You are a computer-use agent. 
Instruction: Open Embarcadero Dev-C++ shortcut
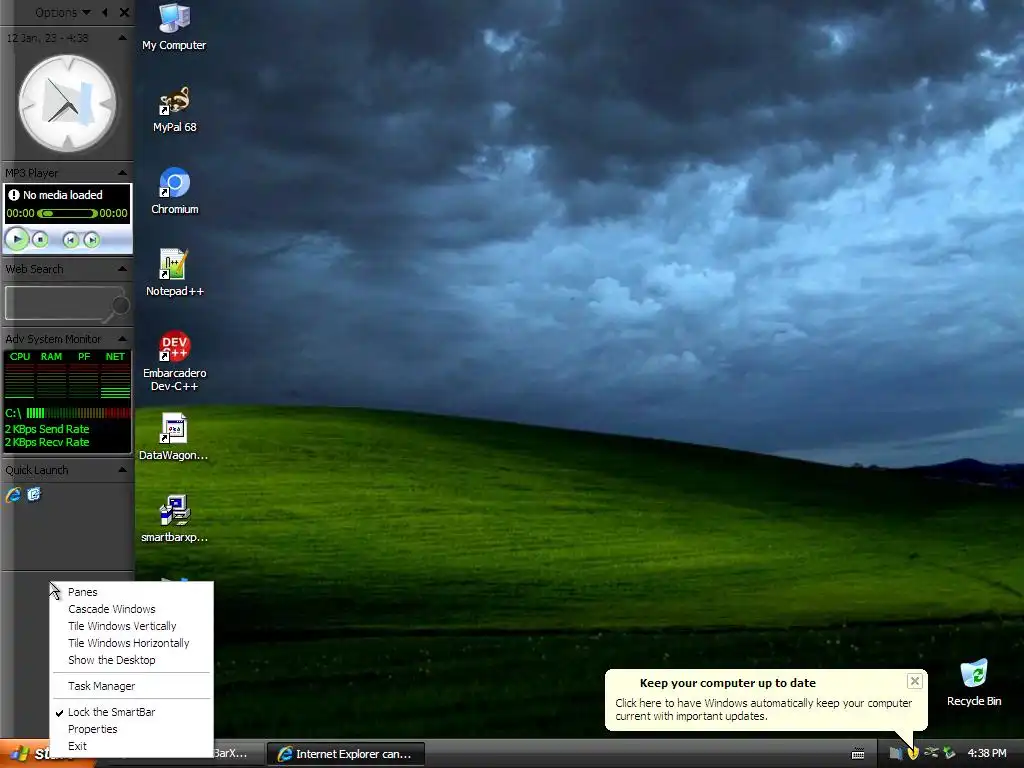[174, 360]
